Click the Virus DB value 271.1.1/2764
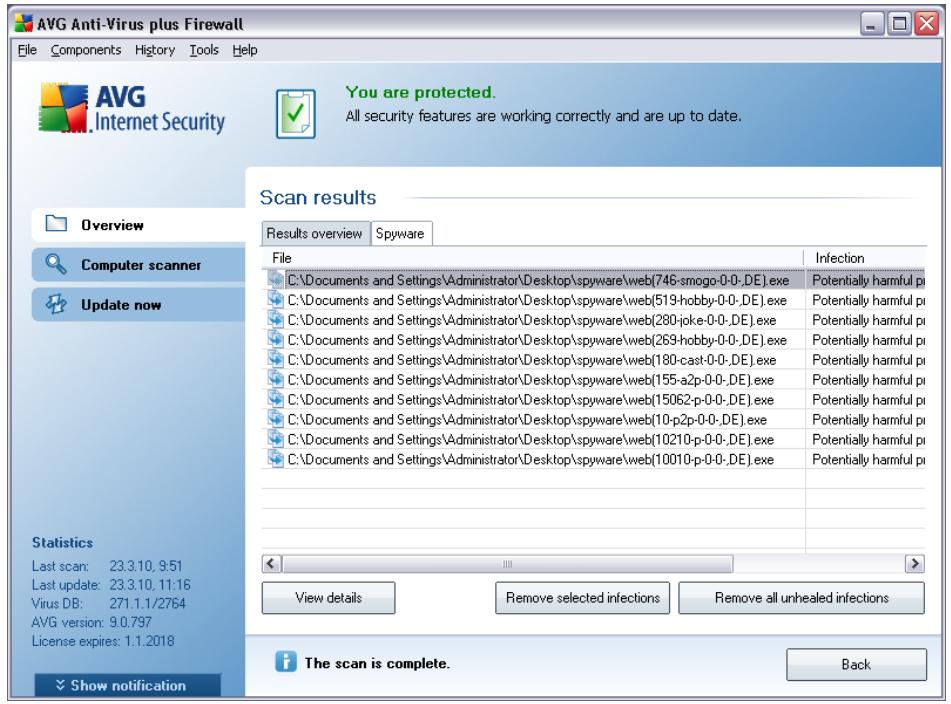951x704 pixels. 147,603
